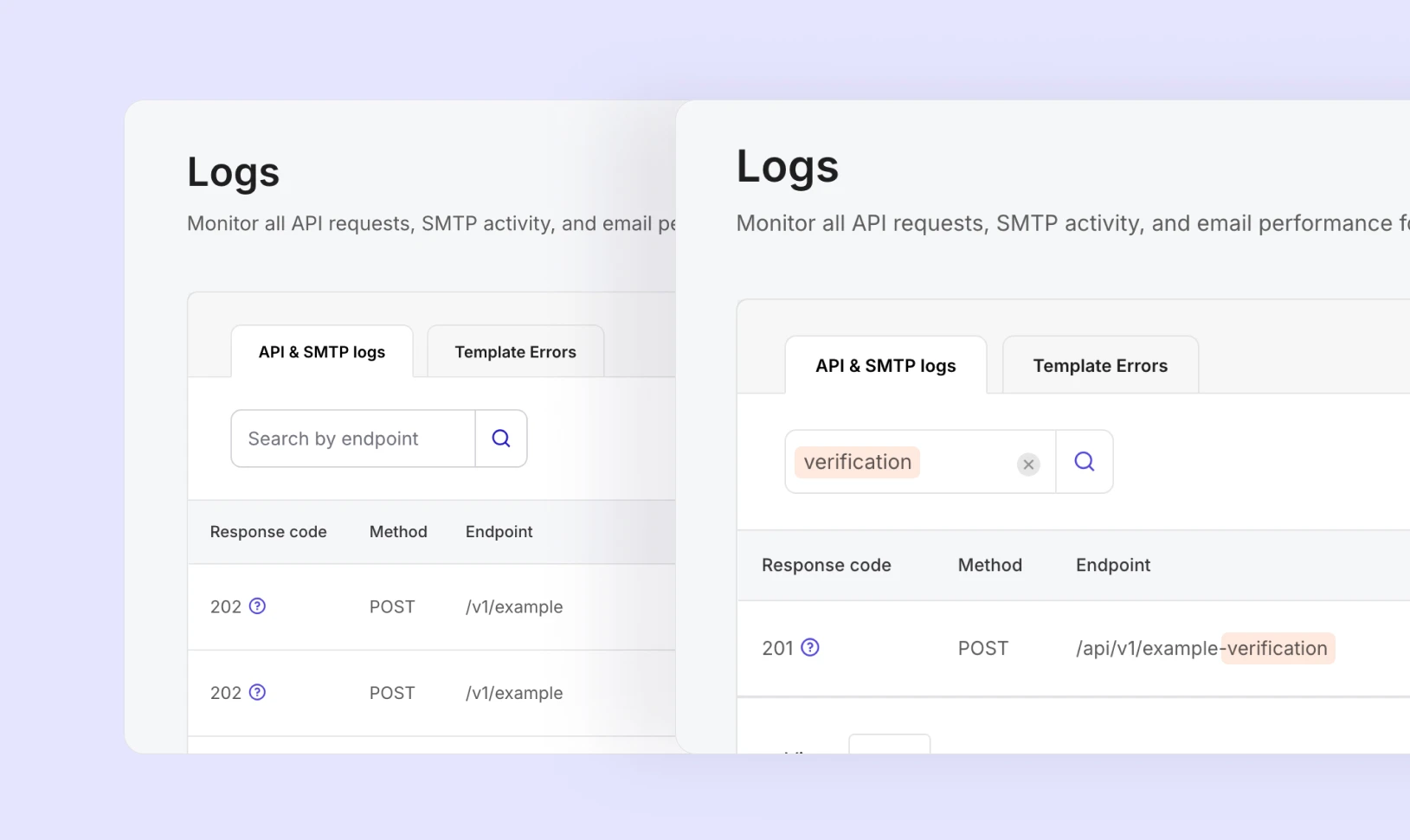This screenshot has height=840, width=1410.
Task: Click Endpoint column header above /api/v1/example-verification
Action: coord(1113,565)
